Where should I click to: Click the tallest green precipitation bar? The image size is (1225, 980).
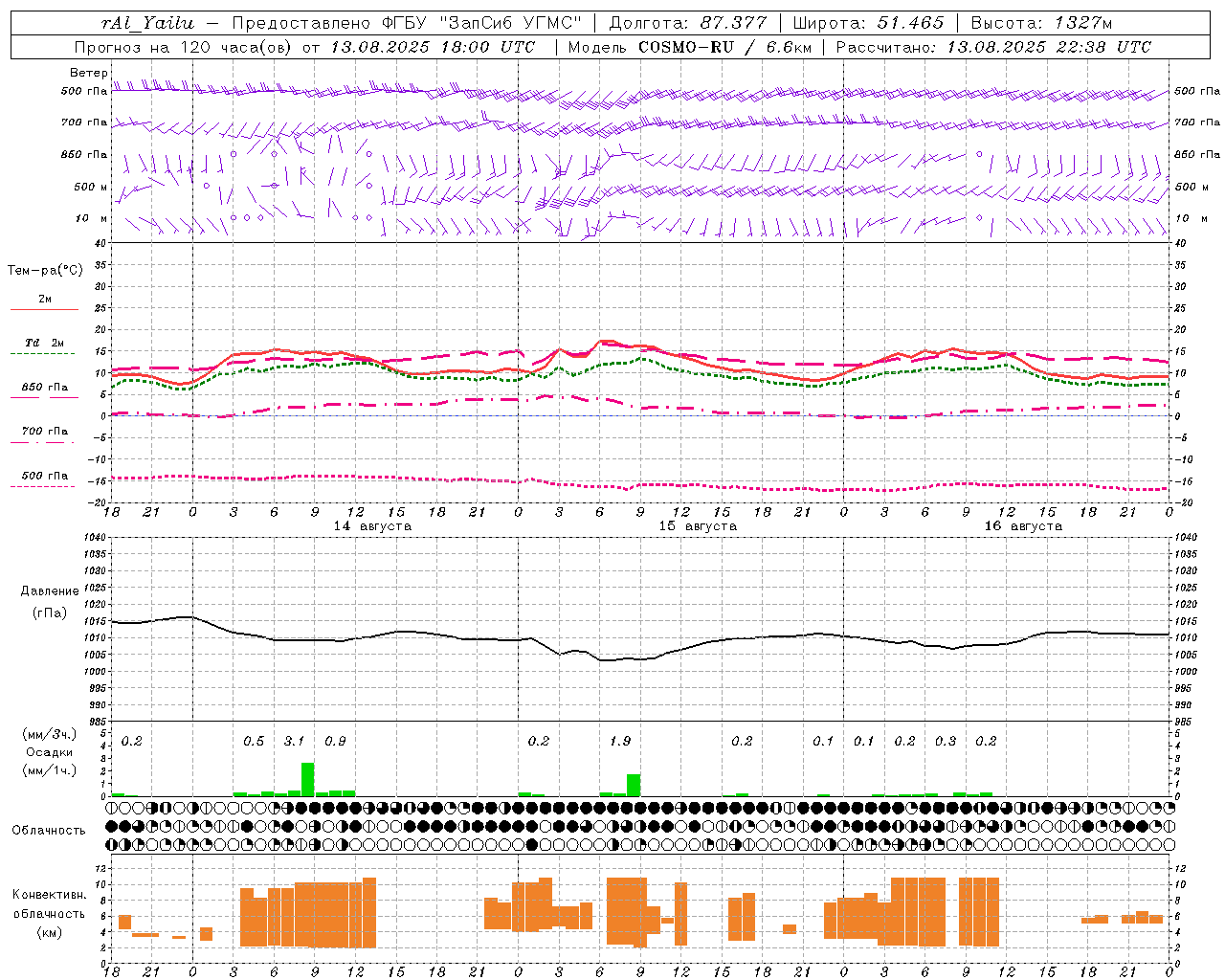coord(308,779)
